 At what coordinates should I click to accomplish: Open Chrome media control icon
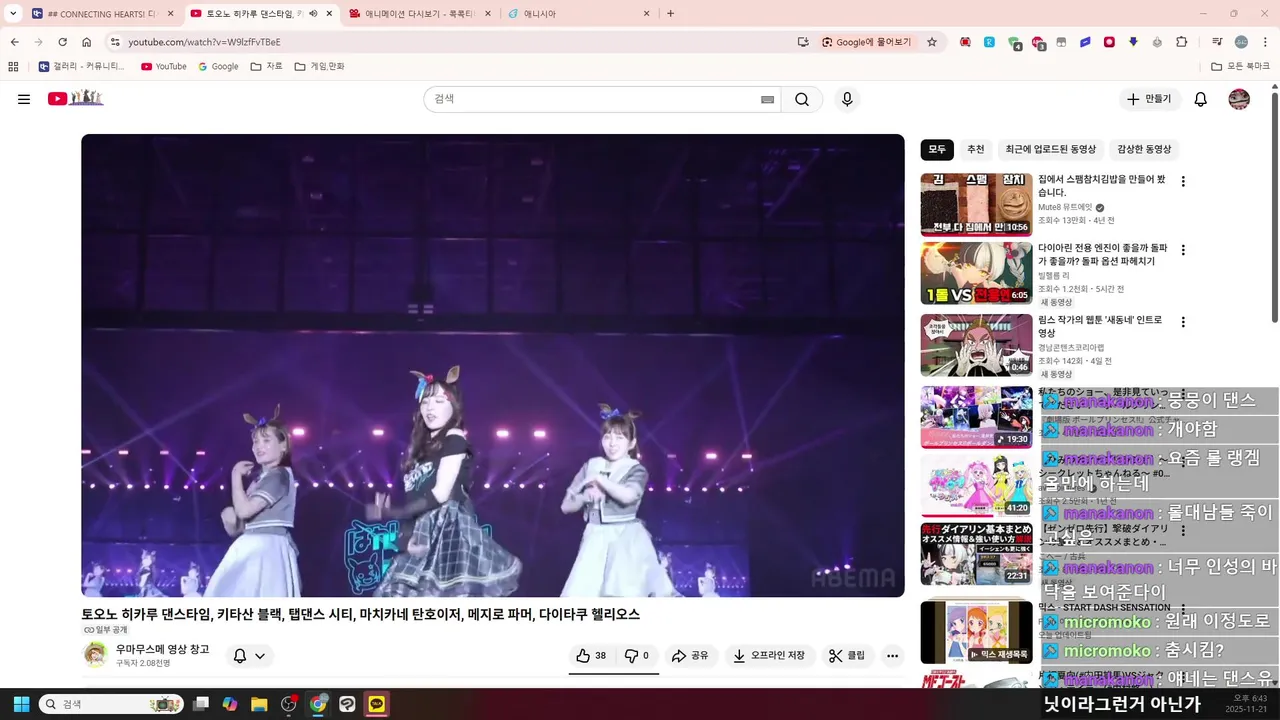click(x=1216, y=42)
